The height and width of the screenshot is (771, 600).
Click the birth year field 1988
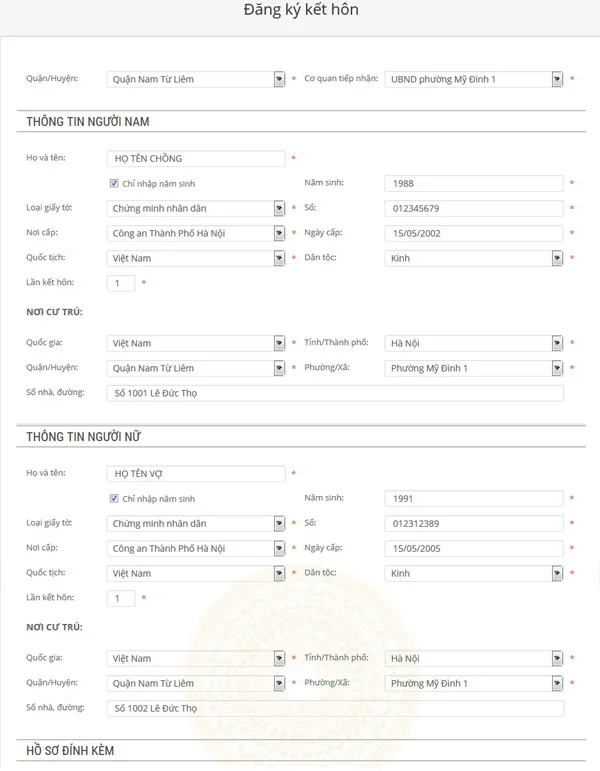(474, 183)
